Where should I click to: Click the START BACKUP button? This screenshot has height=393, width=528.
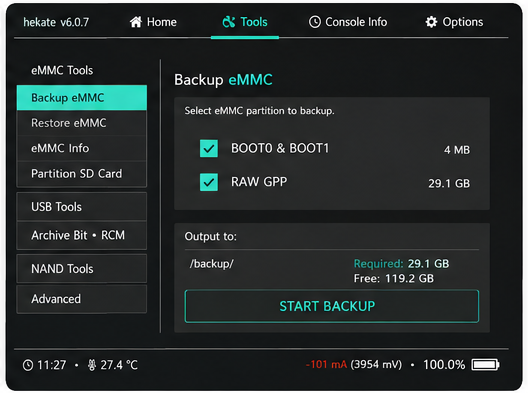(332, 306)
